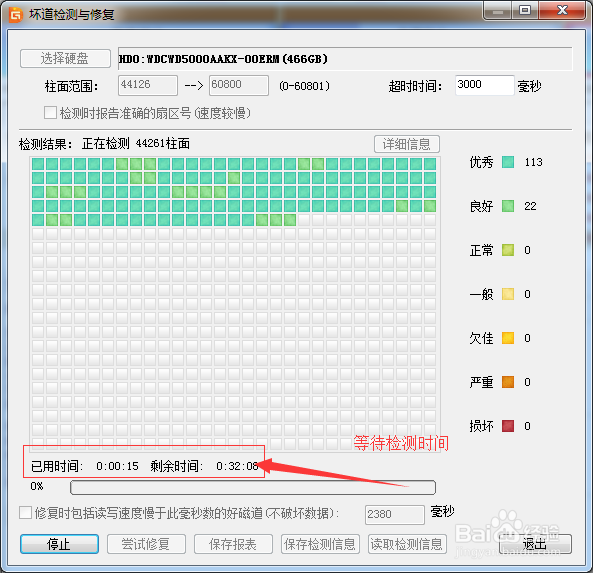Click the start cylinder field showing 44126
The height and width of the screenshot is (573, 593).
[147, 85]
